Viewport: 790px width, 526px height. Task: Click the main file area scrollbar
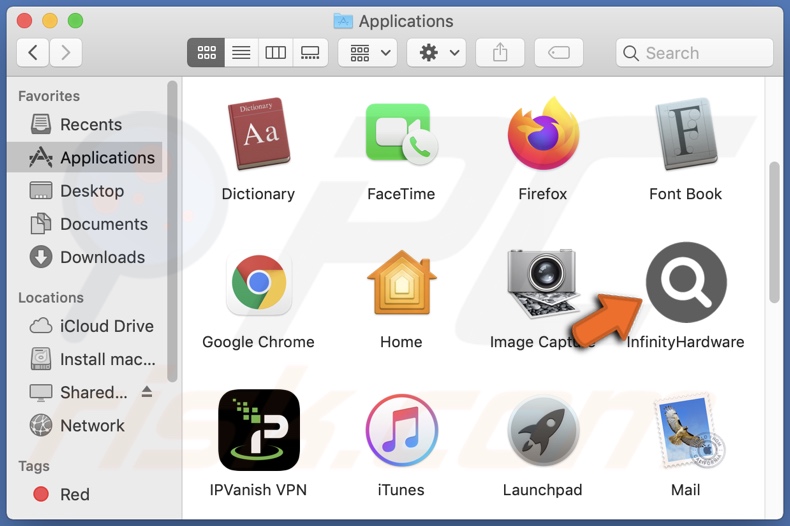point(774,232)
